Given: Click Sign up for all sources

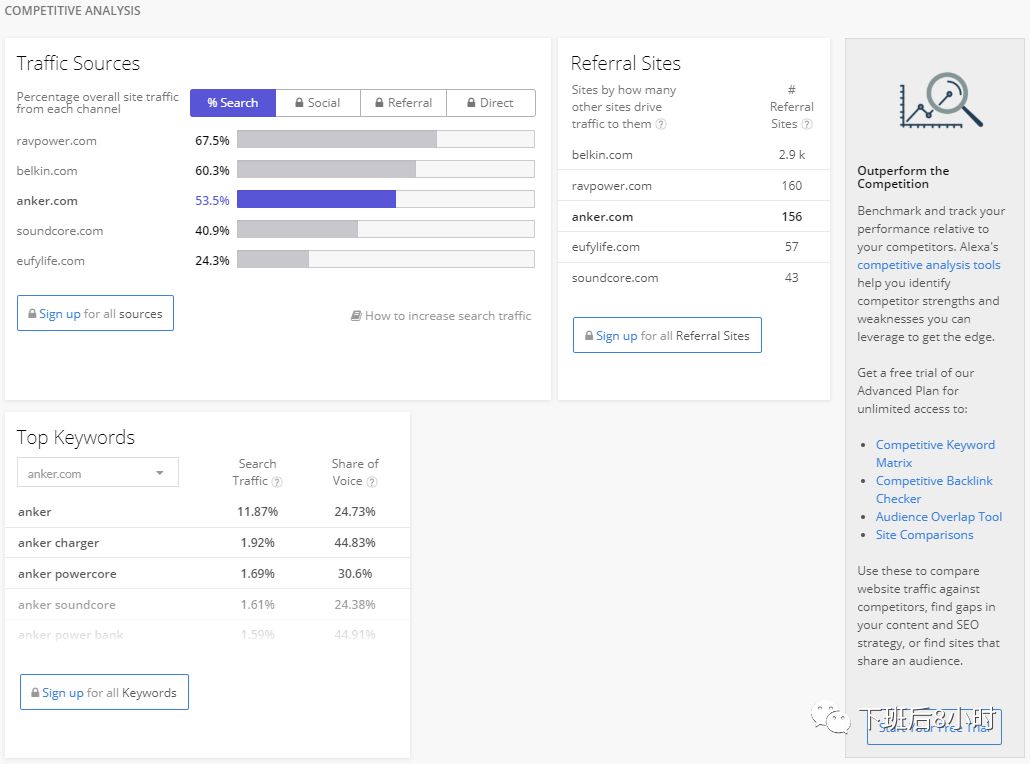Looking at the screenshot, I should click(x=95, y=313).
